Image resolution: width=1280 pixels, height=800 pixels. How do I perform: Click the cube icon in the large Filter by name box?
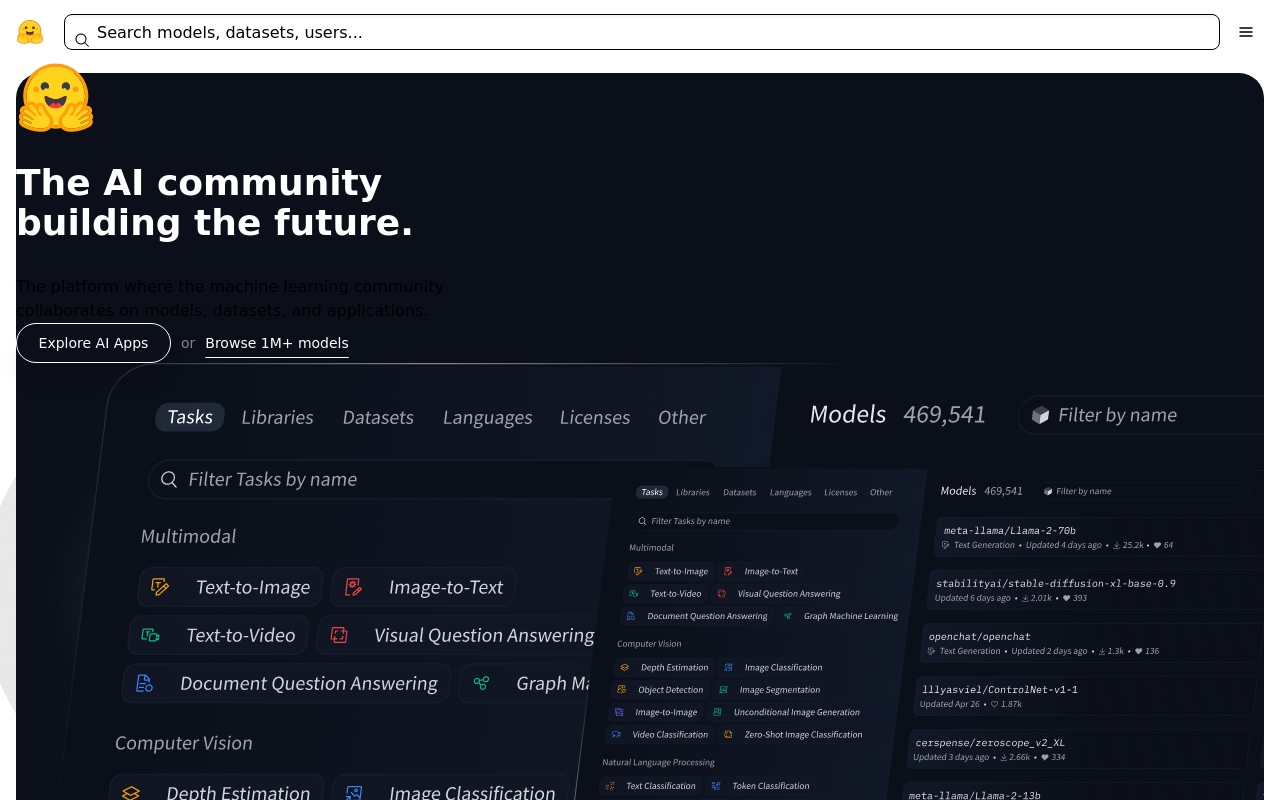pos(1041,415)
